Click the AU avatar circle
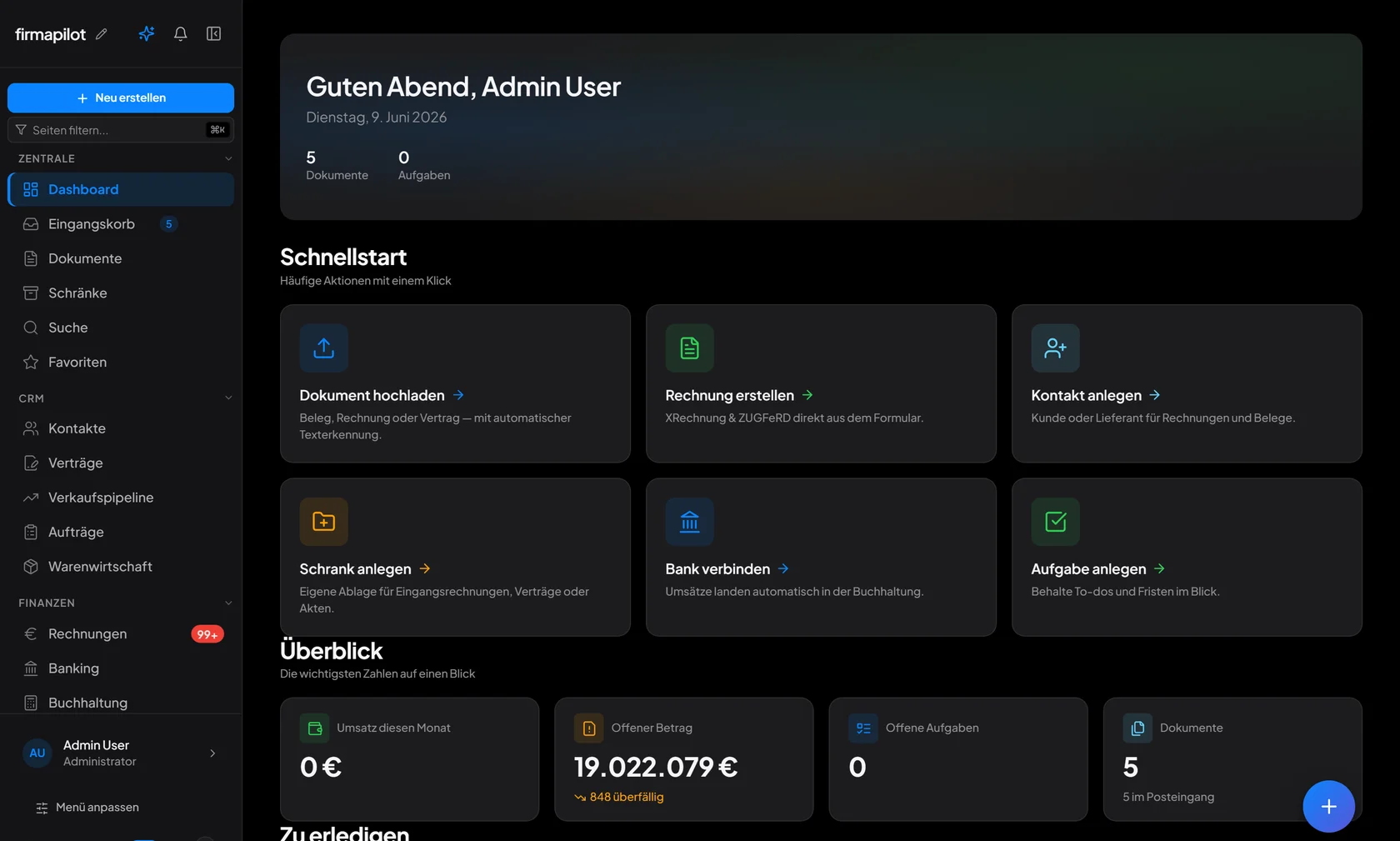 coord(37,753)
